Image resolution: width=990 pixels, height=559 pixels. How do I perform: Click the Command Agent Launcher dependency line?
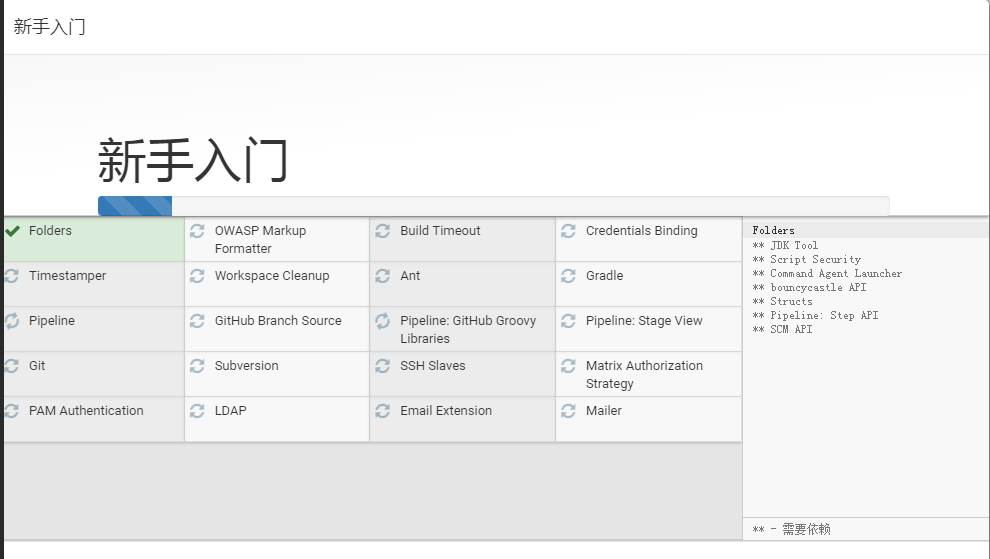[827, 273]
